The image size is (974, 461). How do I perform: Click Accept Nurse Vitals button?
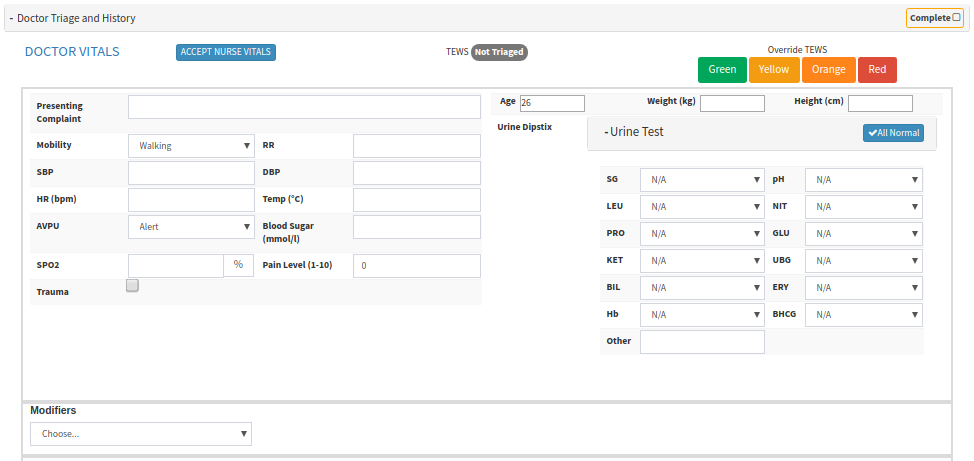point(226,52)
